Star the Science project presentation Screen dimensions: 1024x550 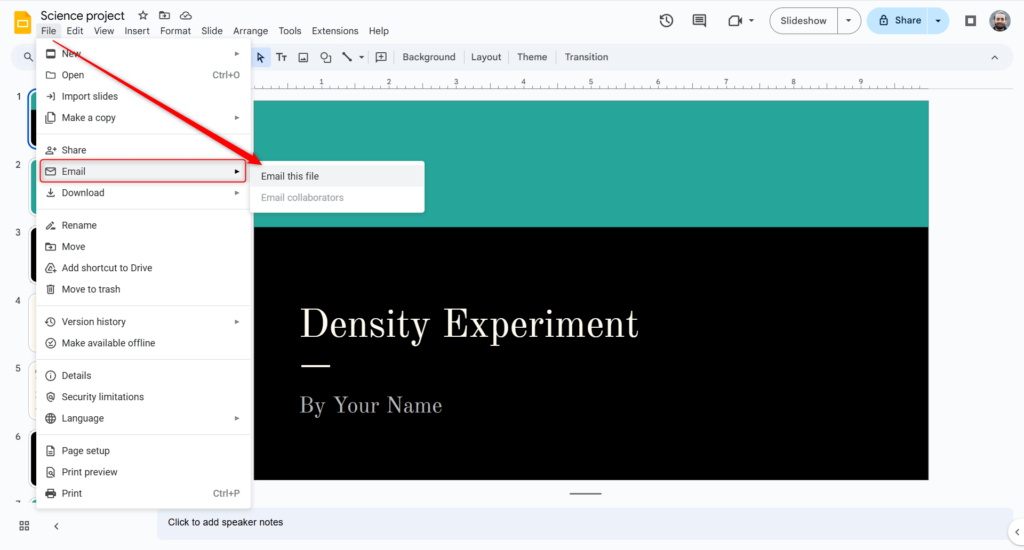click(143, 16)
